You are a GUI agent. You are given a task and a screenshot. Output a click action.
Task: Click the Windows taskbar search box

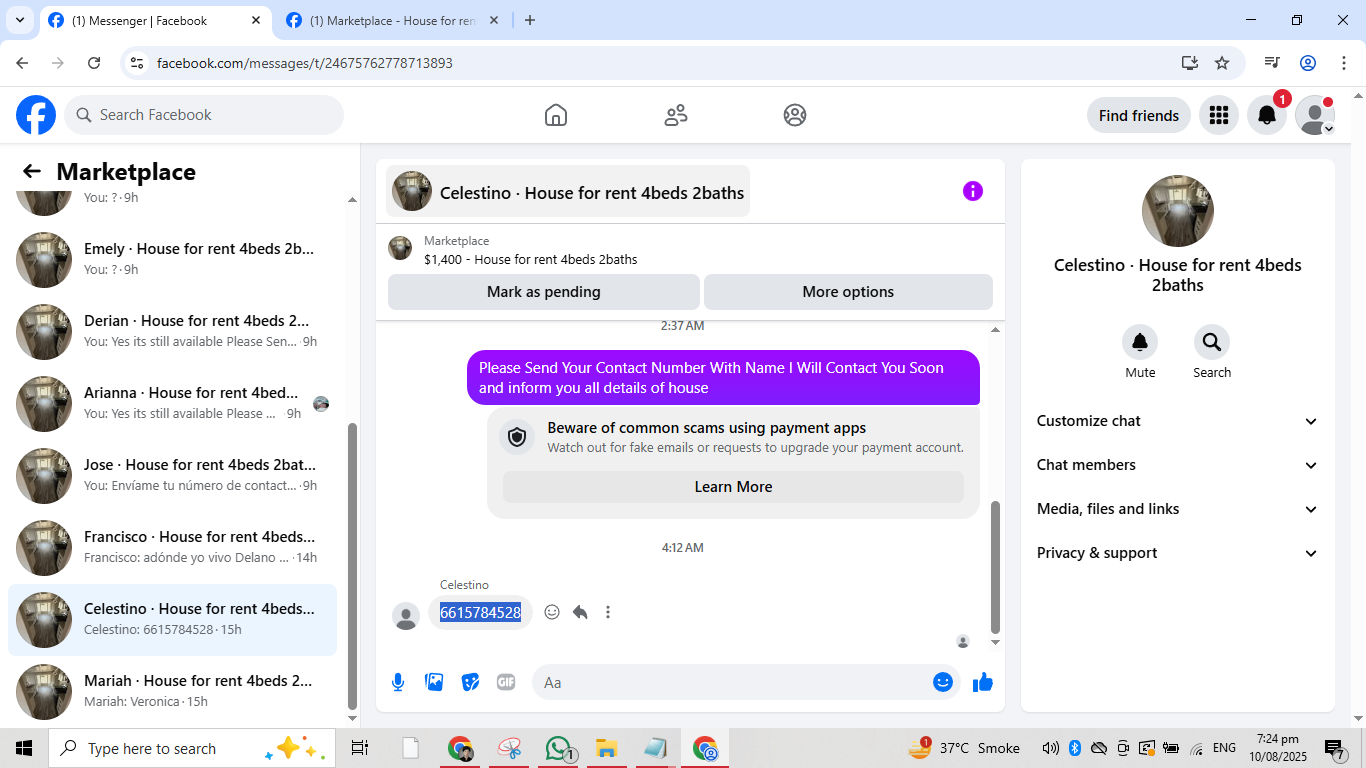[190, 748]
